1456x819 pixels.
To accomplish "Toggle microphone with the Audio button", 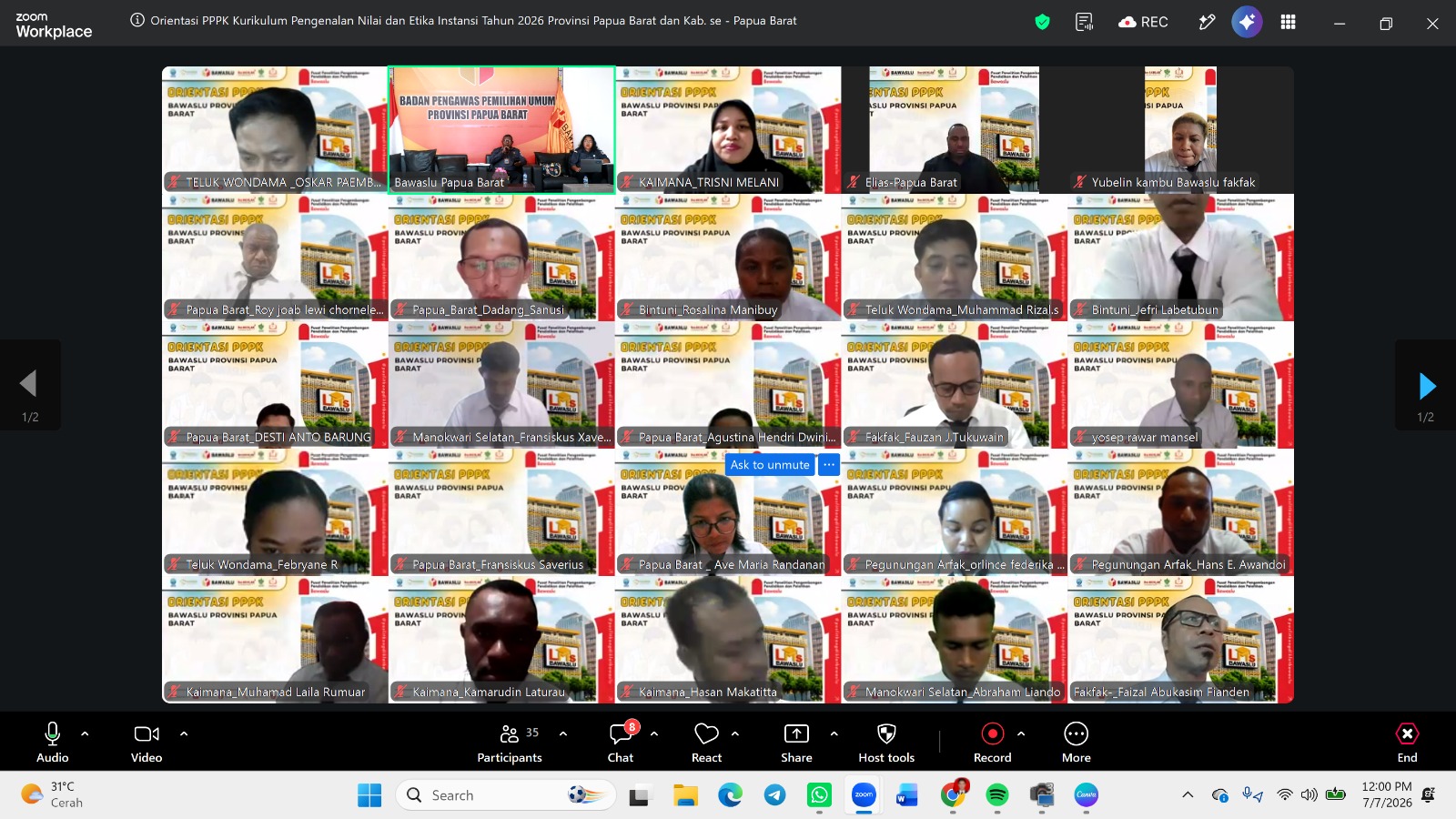I will click(53, 743).
